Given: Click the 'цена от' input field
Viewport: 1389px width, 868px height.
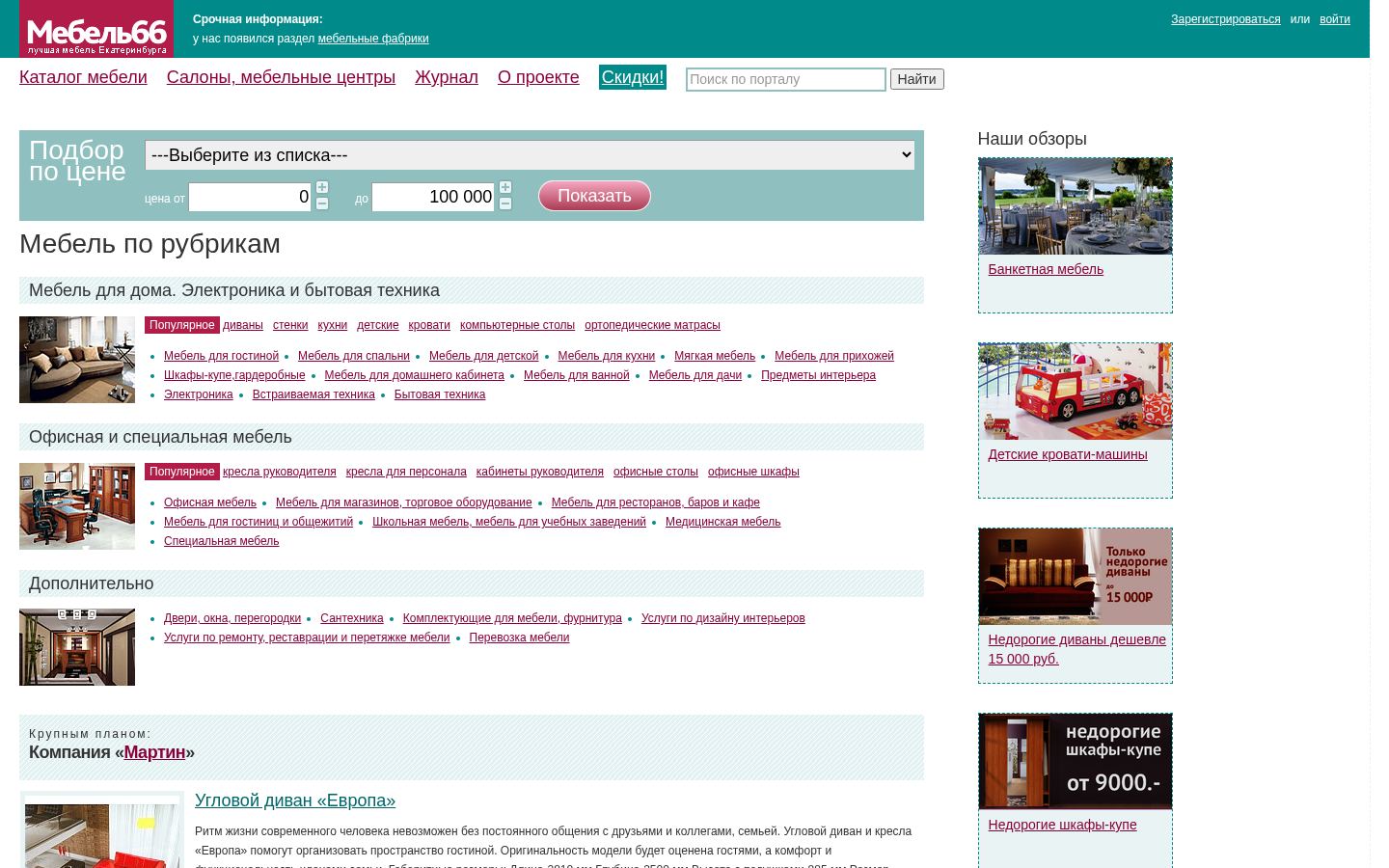Looking at the screenshot, I should pyautogui.click(x=250, y=197).
